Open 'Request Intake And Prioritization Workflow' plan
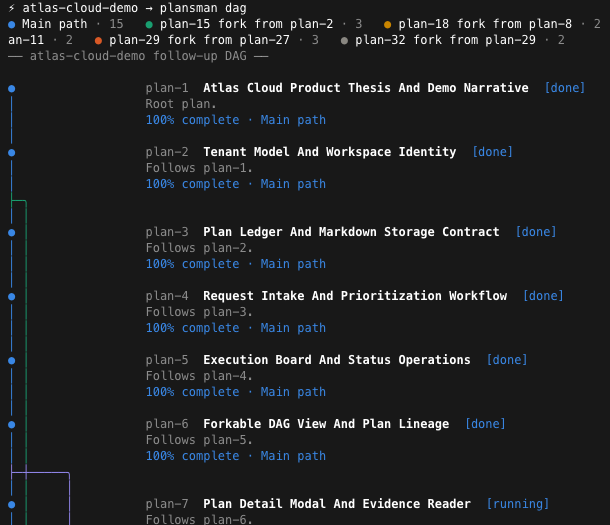 tap(355, 296)
